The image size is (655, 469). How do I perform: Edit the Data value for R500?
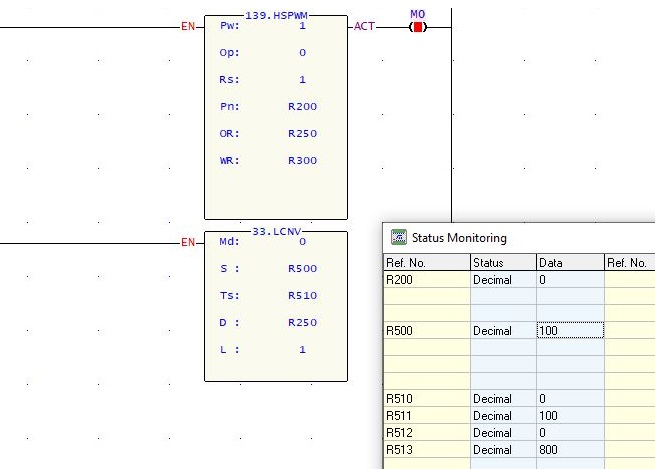(569, 331)
